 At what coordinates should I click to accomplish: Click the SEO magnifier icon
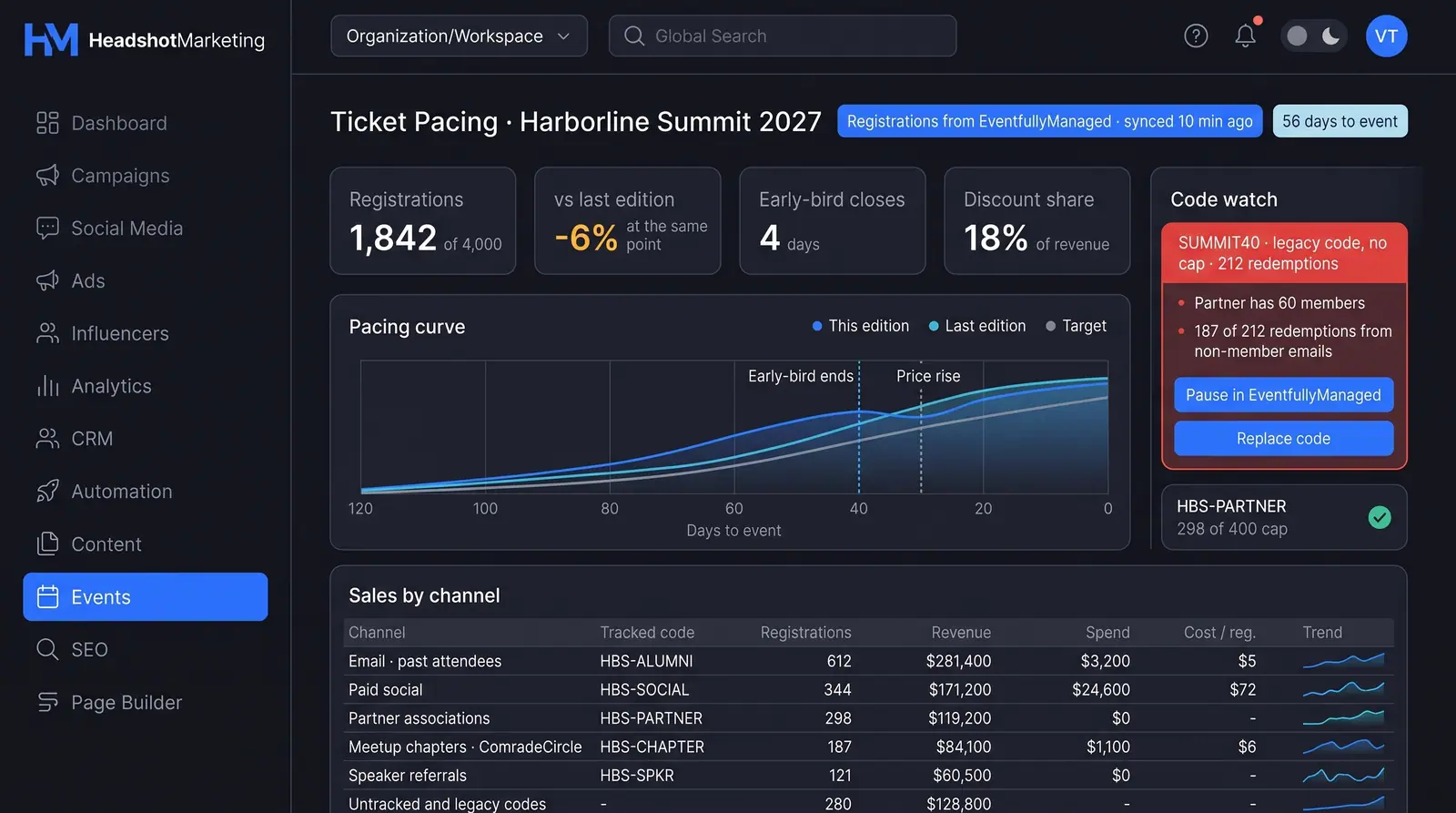pos(47,649)
